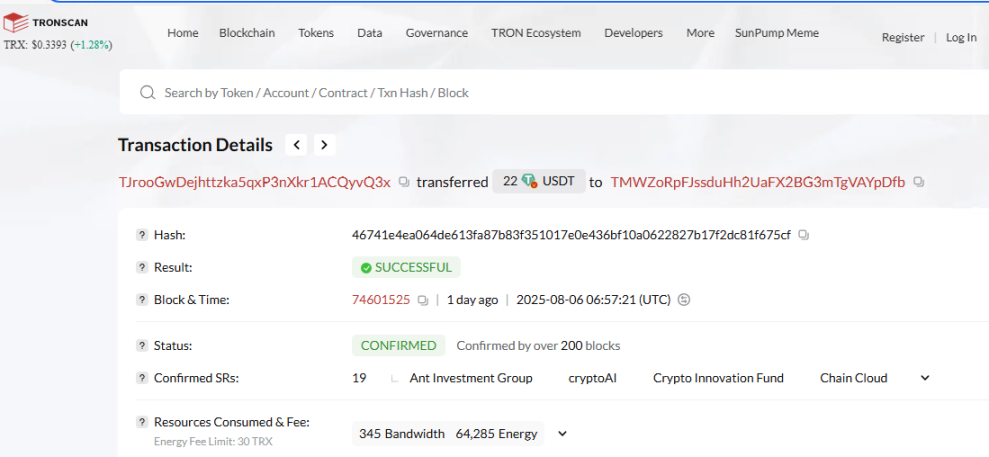Click the Register link

point(903,37)
